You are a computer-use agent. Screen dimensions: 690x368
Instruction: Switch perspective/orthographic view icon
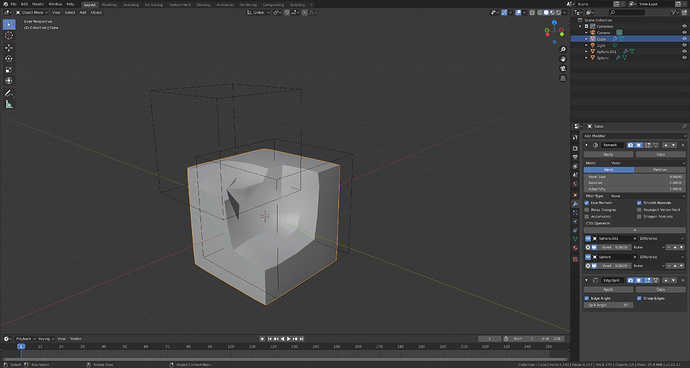(563, 78)
